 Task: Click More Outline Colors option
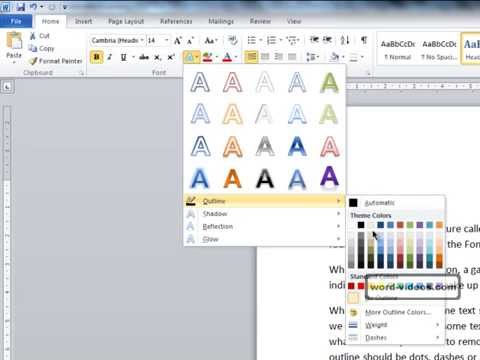coord(396,312)
